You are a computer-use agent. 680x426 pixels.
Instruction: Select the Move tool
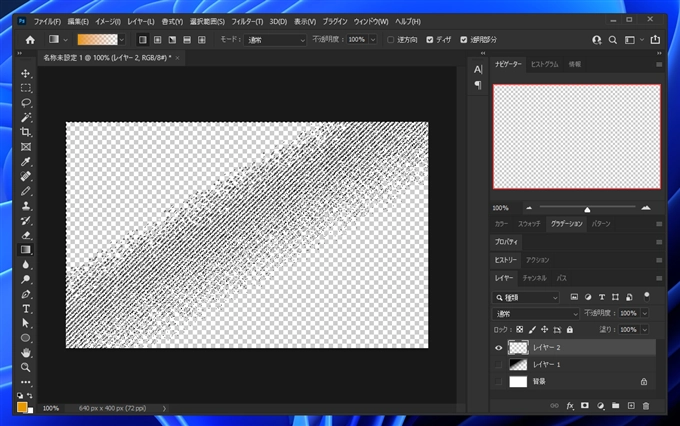(26, 73)
